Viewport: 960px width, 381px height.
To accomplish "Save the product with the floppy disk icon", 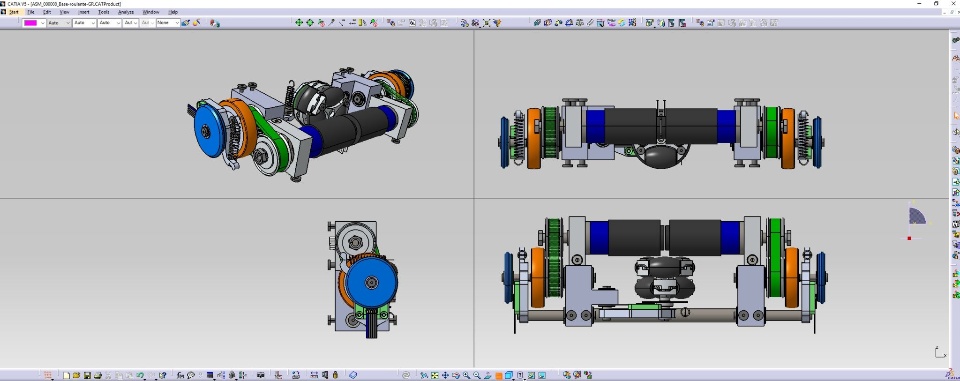I will (87, 375).
